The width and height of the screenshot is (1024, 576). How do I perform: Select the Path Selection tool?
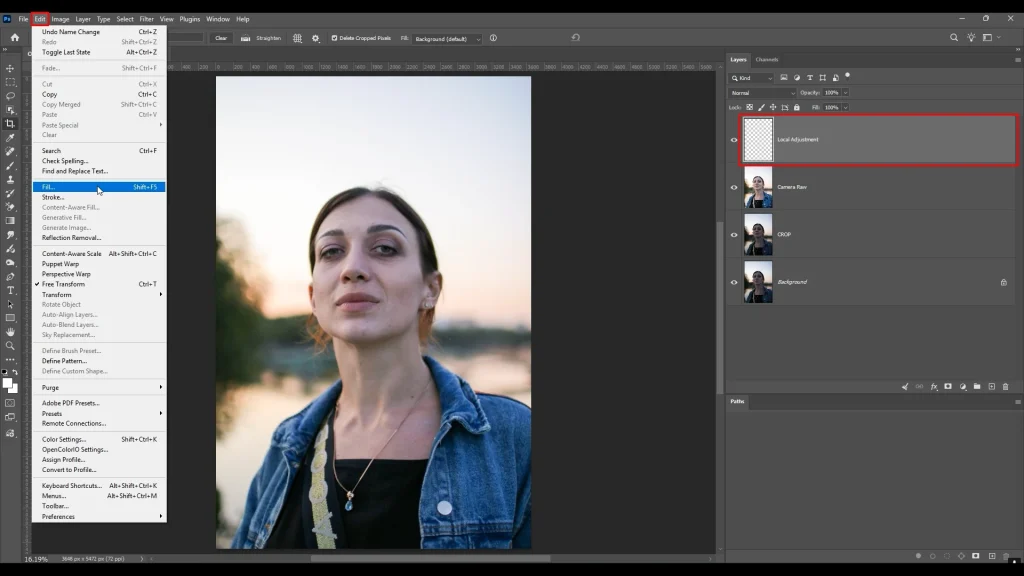[x=10, y=304]
